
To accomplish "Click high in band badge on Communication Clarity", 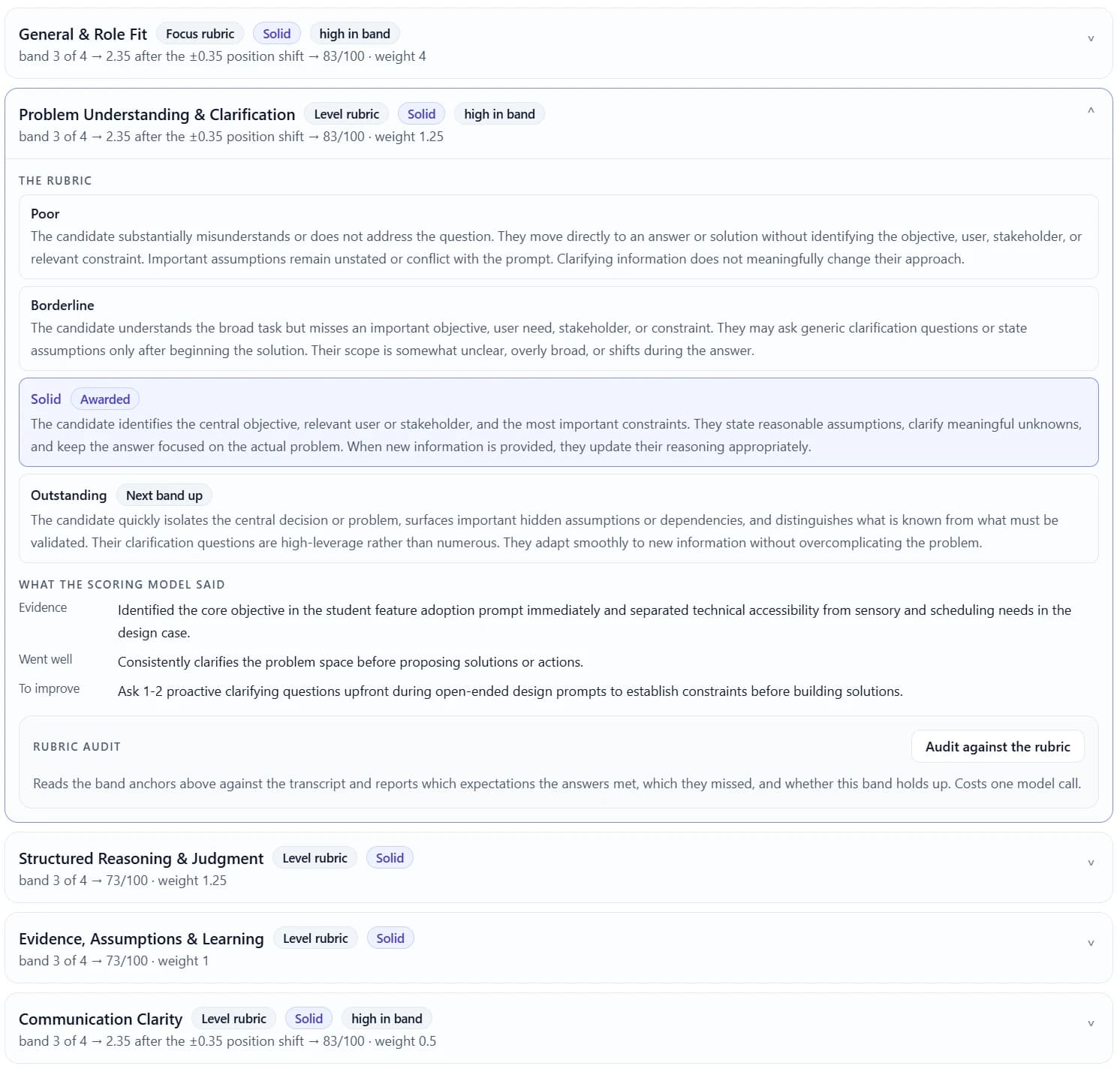I will 387,1019.
